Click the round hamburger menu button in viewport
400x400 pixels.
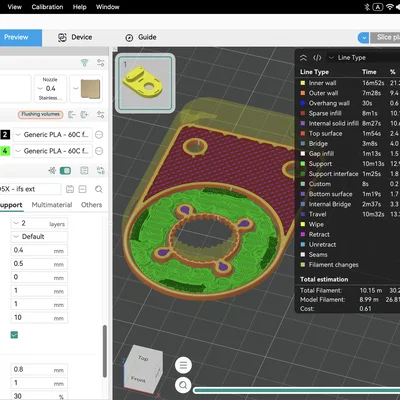183,365
